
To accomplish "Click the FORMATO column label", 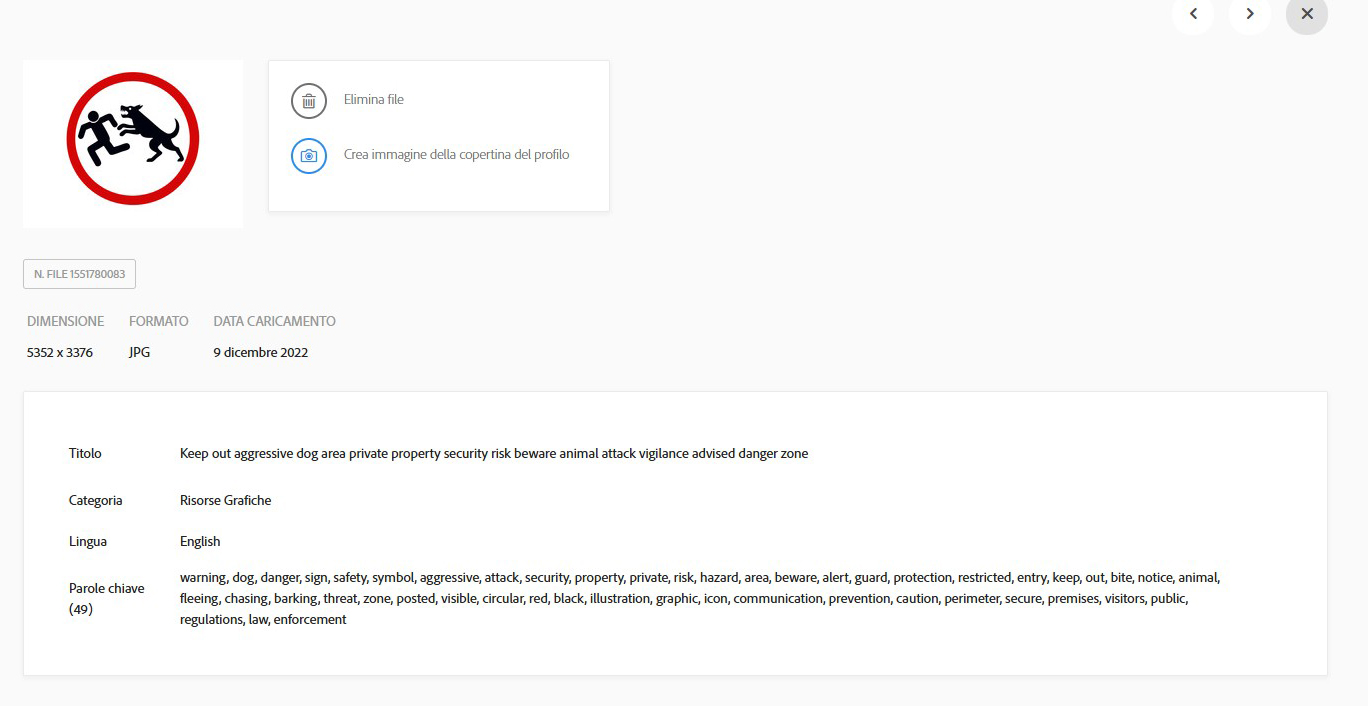I will point(158,321).
